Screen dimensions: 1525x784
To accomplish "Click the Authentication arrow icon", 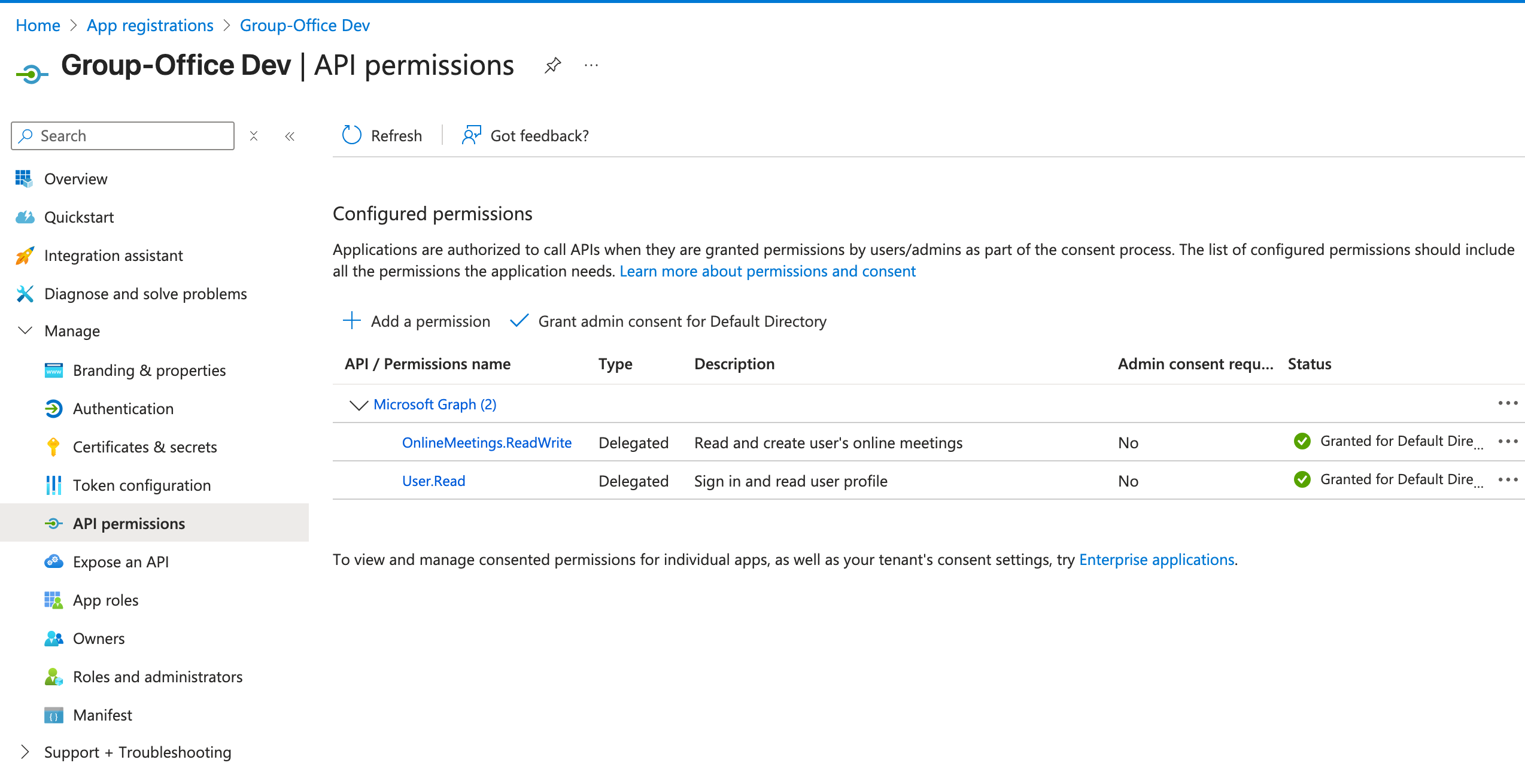I will (x=54, y=409).
